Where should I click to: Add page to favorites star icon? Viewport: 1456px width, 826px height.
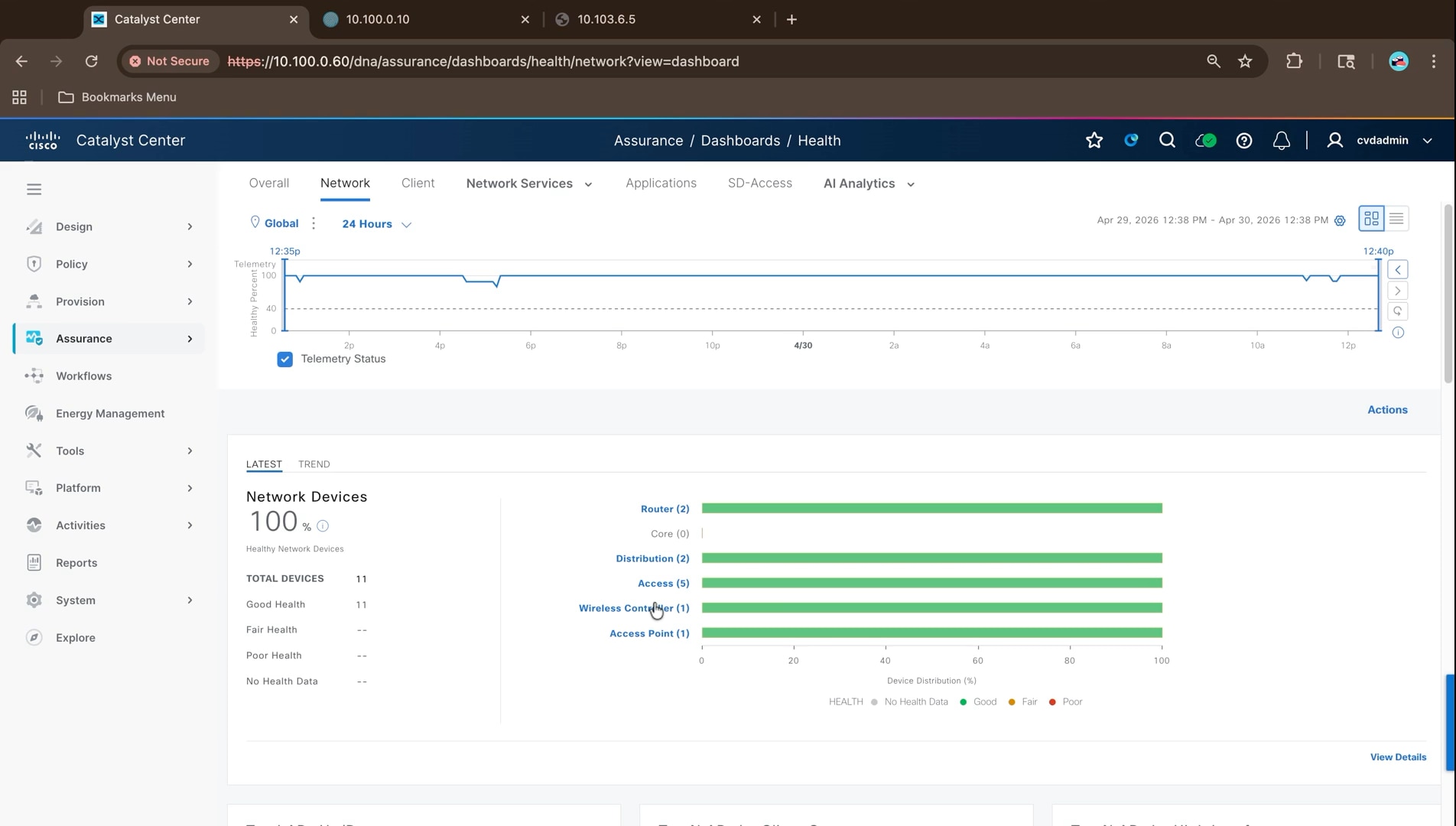pyautogui.click(x=1094, y=140)
